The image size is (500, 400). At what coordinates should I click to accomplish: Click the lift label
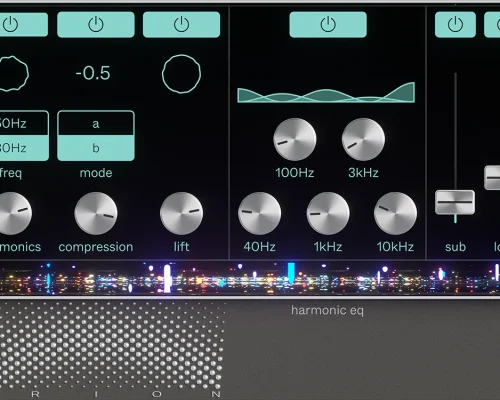click(x=181, y=247)
